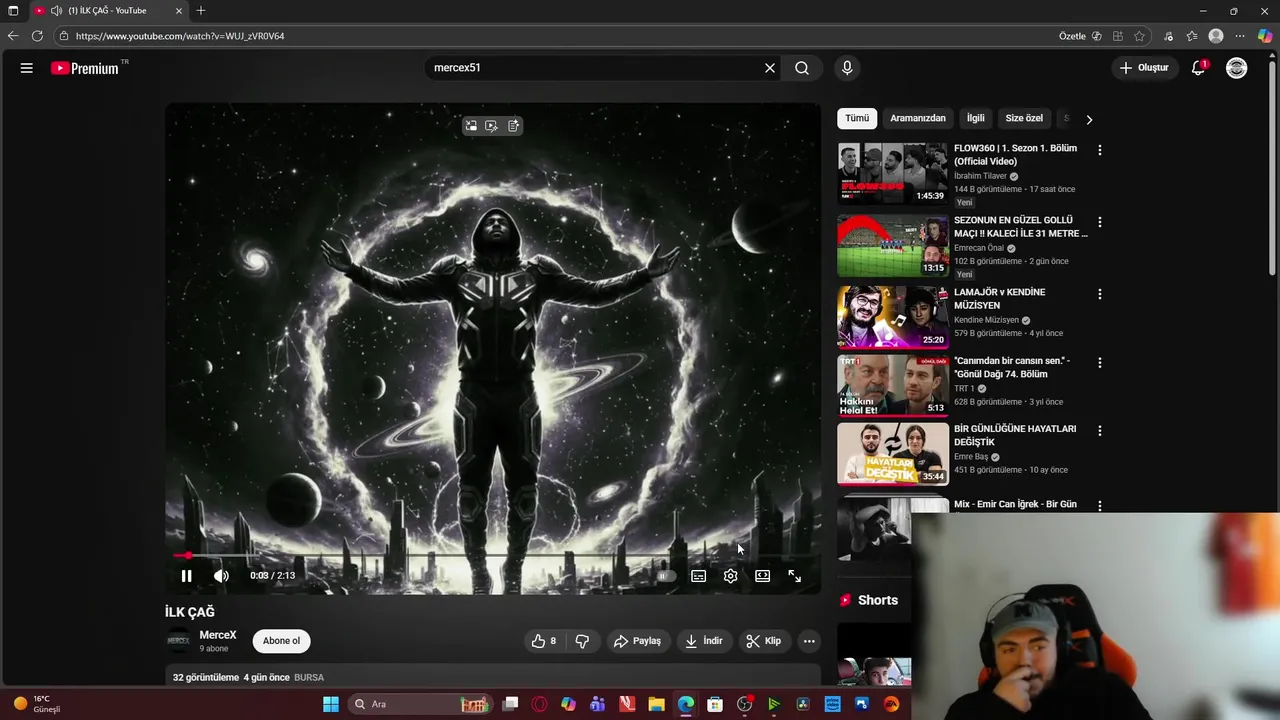Open the YouTube guide hamburger menu

click(27, 68)
